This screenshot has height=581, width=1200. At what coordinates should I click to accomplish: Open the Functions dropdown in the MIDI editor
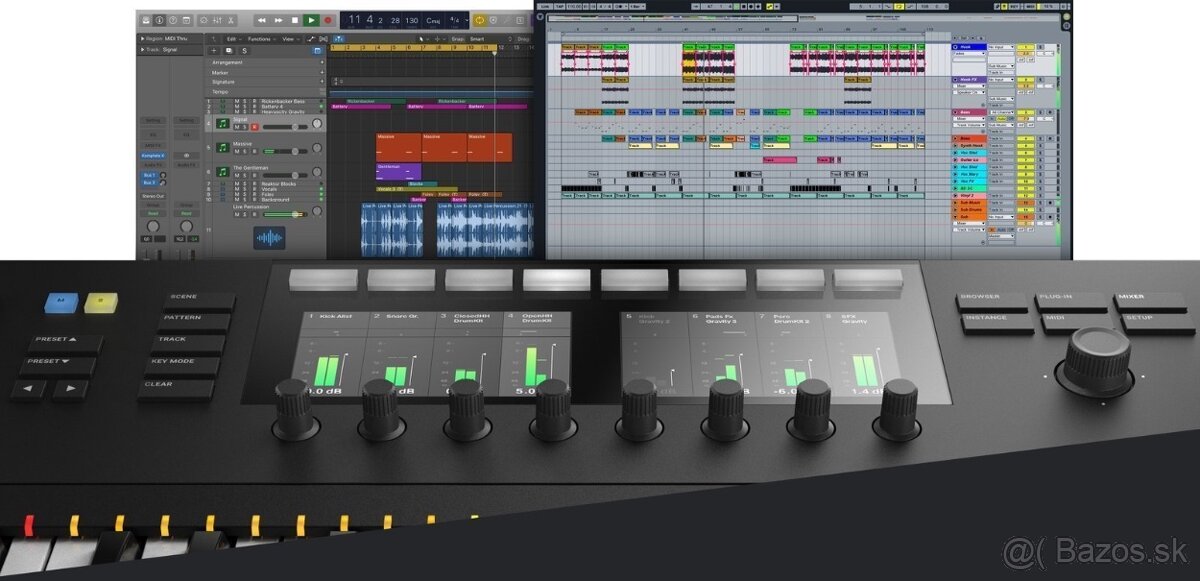[x=260, y=38]
